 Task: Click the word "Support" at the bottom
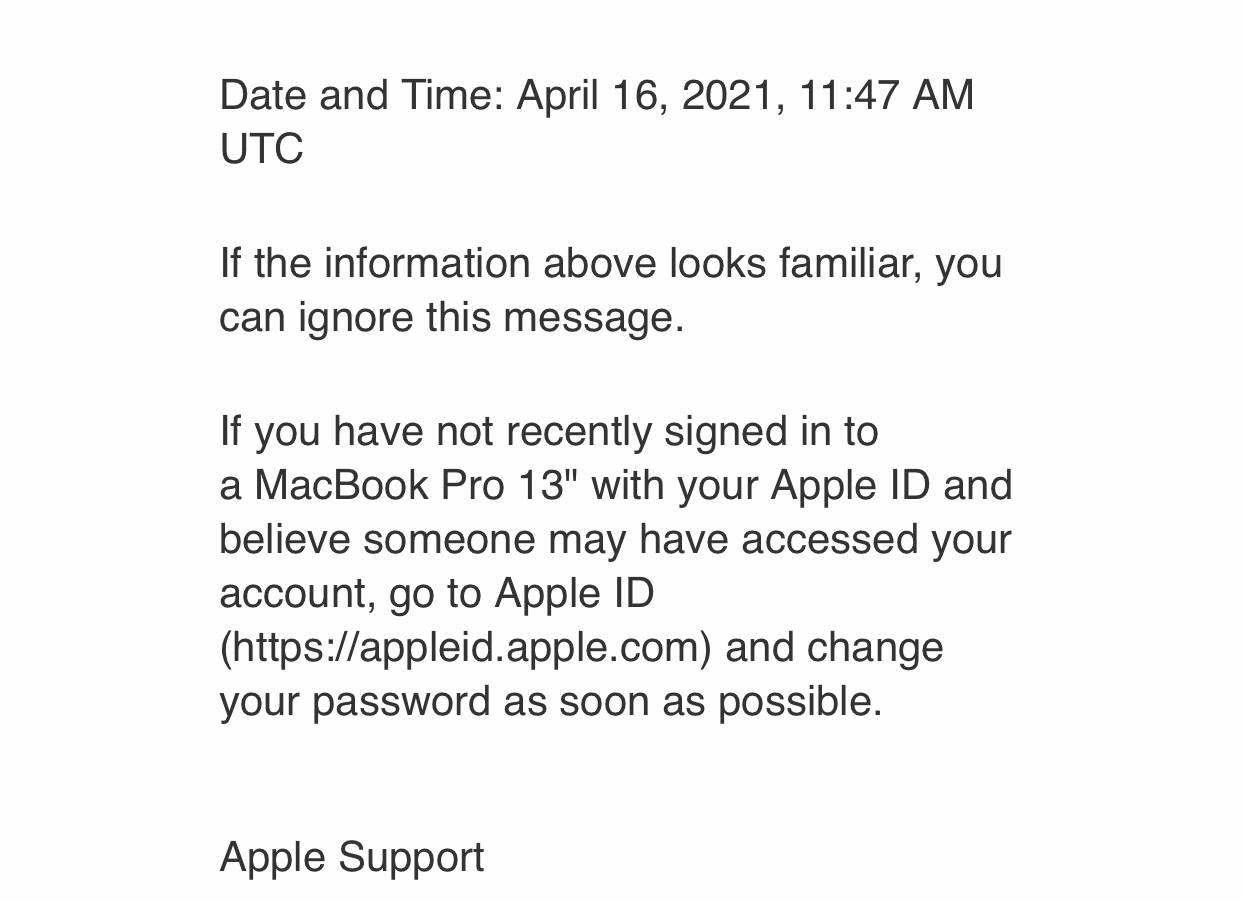click(411, 858)
